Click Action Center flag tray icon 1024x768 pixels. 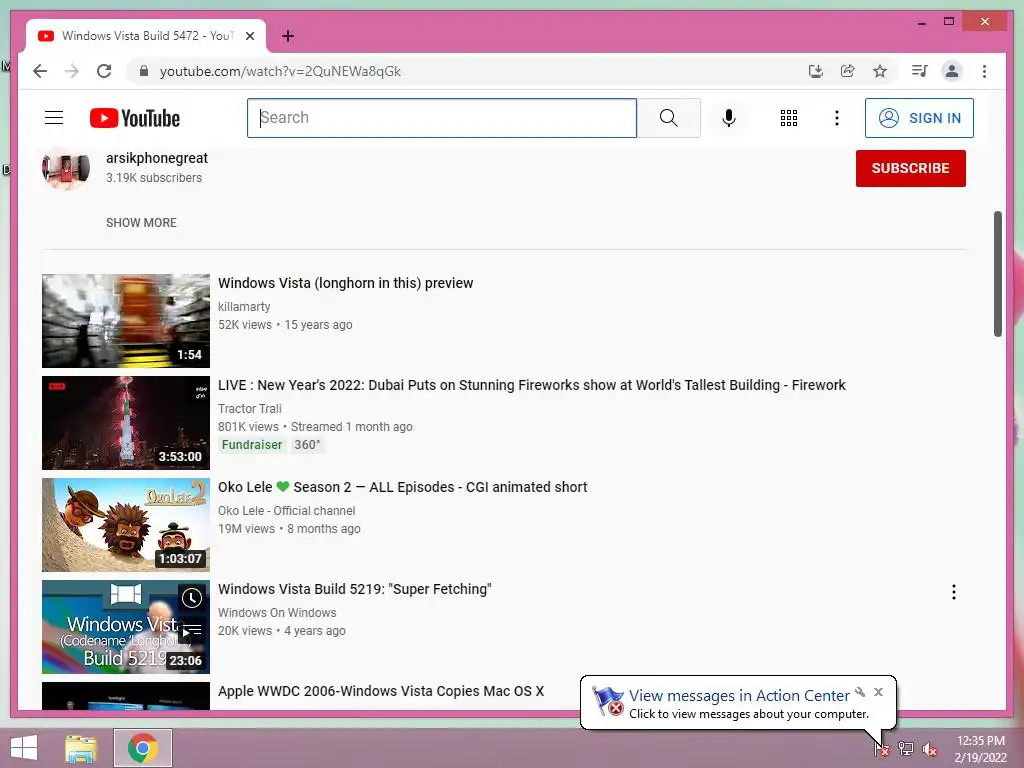[x=882, y=748]
